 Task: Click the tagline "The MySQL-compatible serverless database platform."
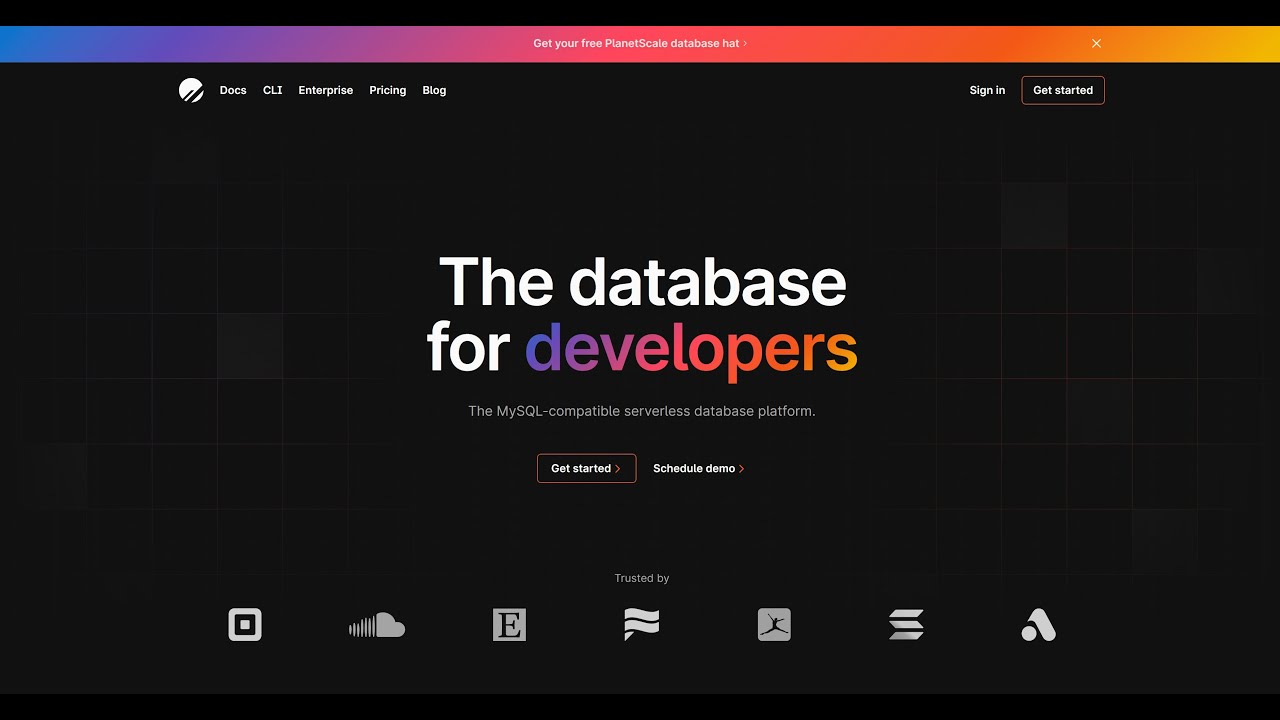642,411
